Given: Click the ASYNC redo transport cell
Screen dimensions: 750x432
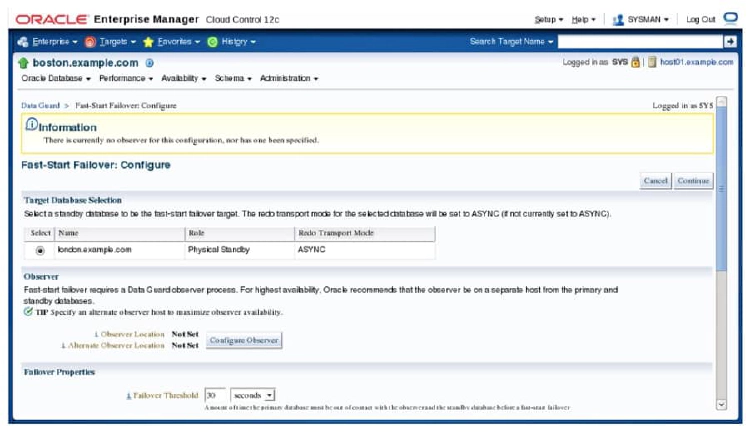Looking at the screenshot, I should pyautogui.click(x=365, y=250).
